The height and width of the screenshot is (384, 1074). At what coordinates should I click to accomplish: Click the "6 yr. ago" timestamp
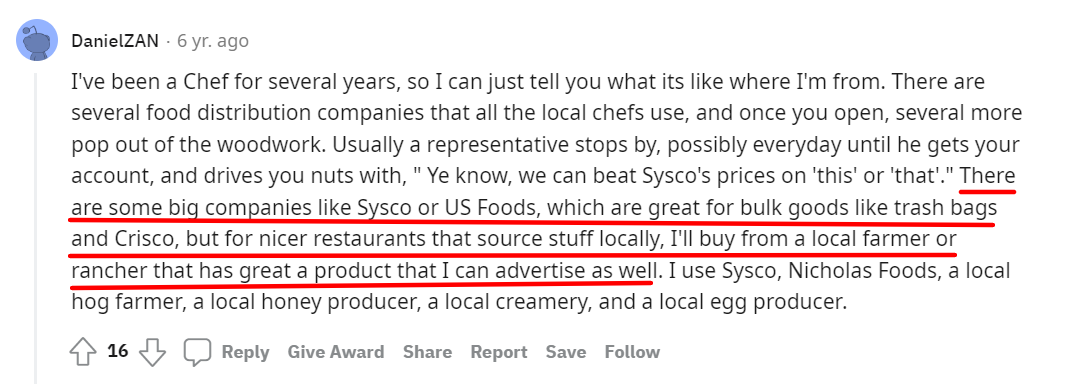(x=212, y=41)
